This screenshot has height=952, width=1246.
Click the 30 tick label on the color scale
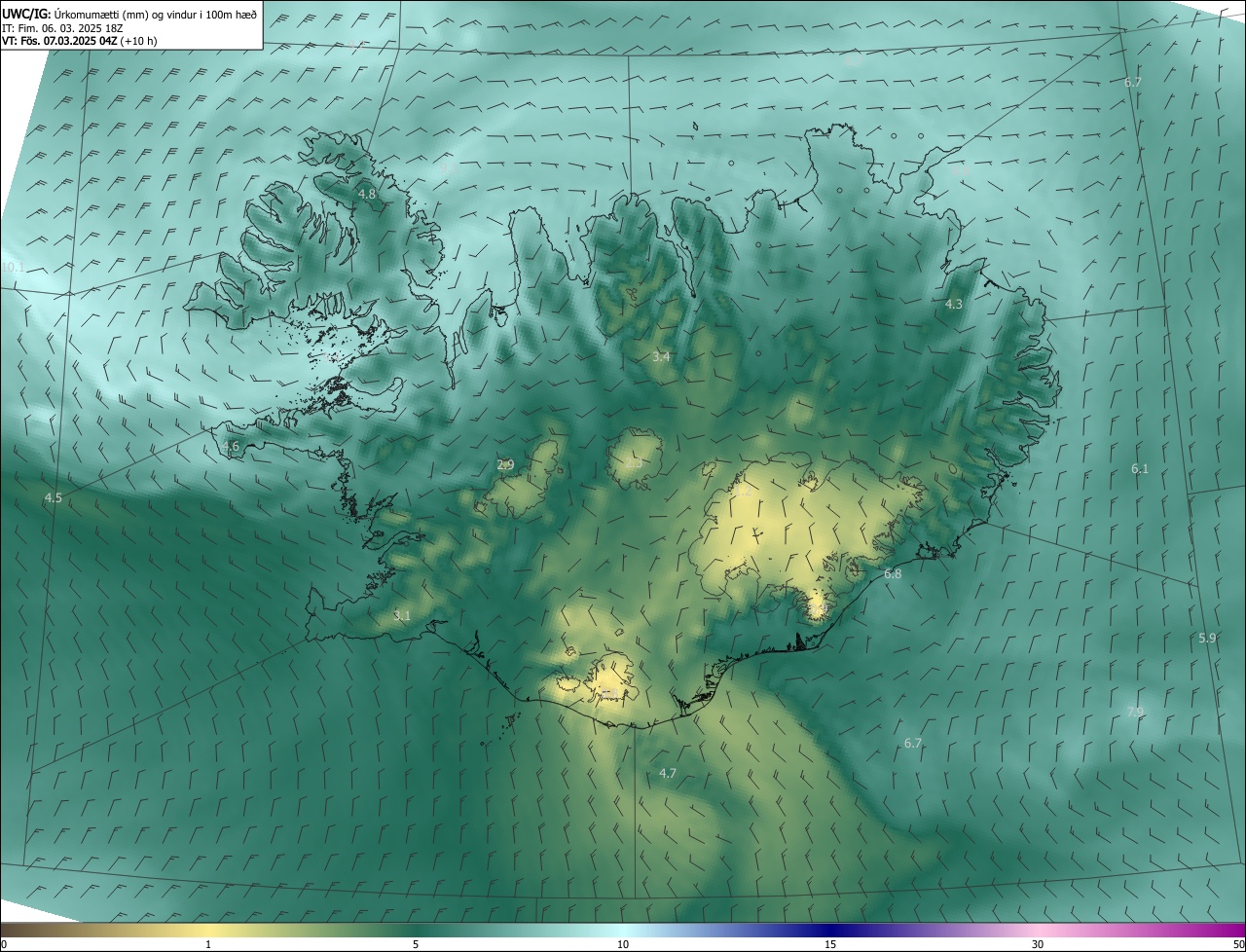click(1038, 944)
